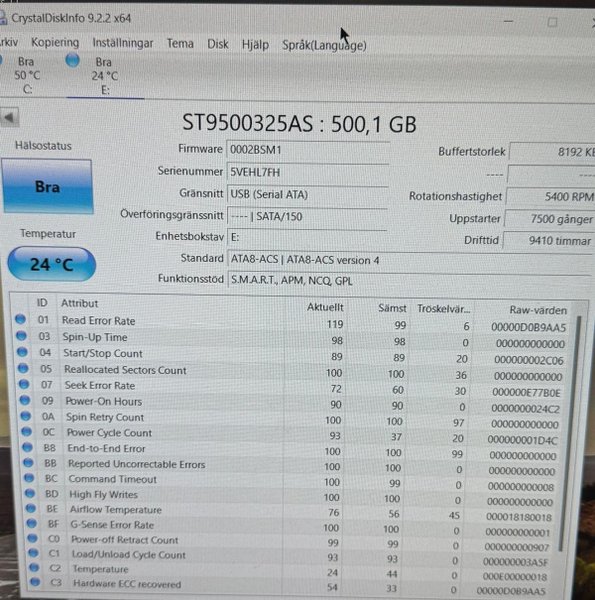Click the Hardware ECC recovered status circle
595x600 pixels.
click(x=35, y=582)
